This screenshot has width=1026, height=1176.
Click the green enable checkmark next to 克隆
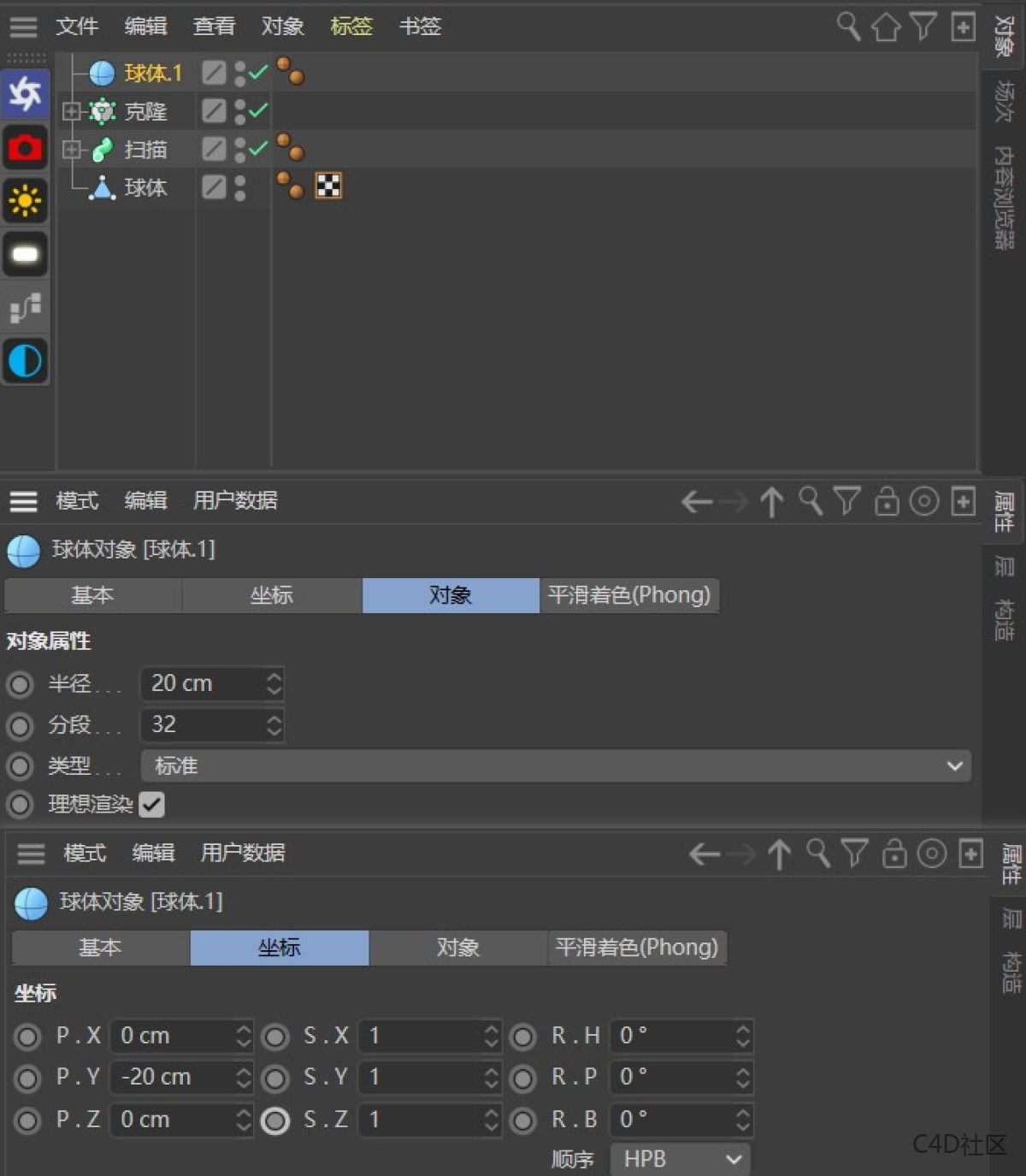pyautogui.click(x=258, y=111)
